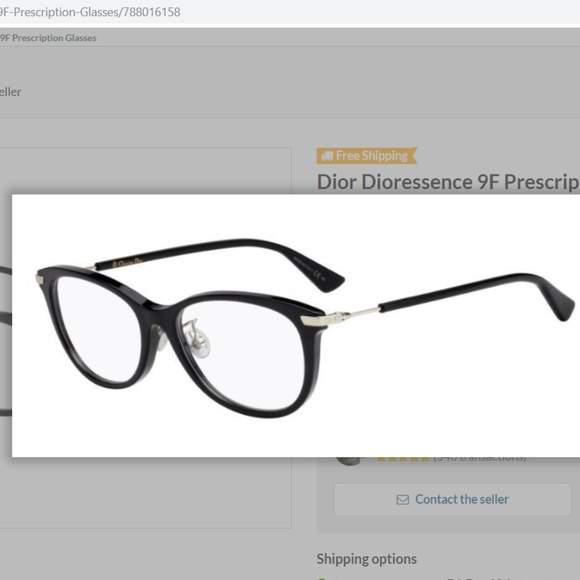
Task: Click the Dior logo on the temple arm
Action: (128, 262)
